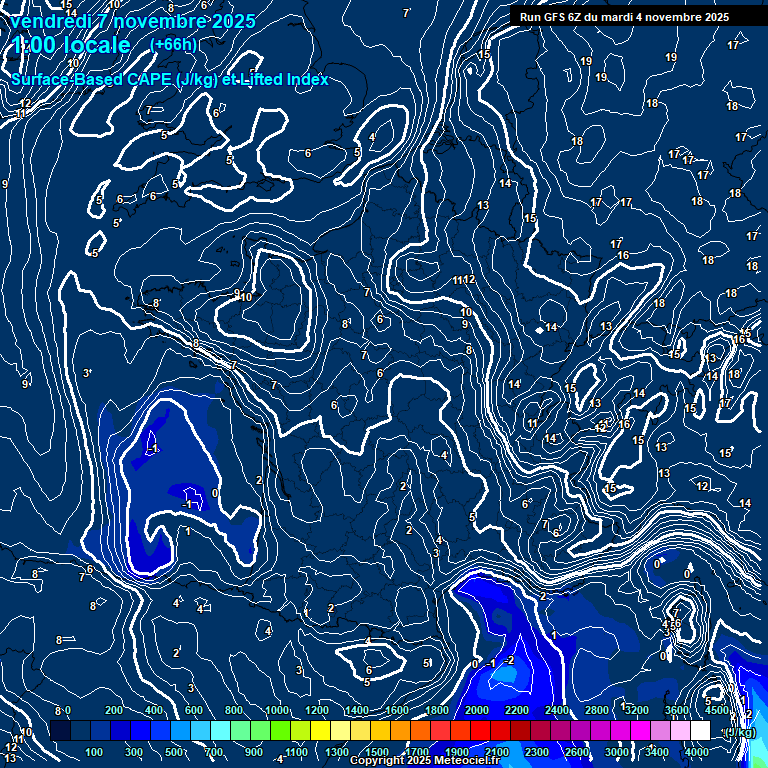Image resolution: width=768 pixels, height=768 pixels.
Task: Click the date title "vendredi 7 novembre 2025"
Action: click(x=135, y=21)
